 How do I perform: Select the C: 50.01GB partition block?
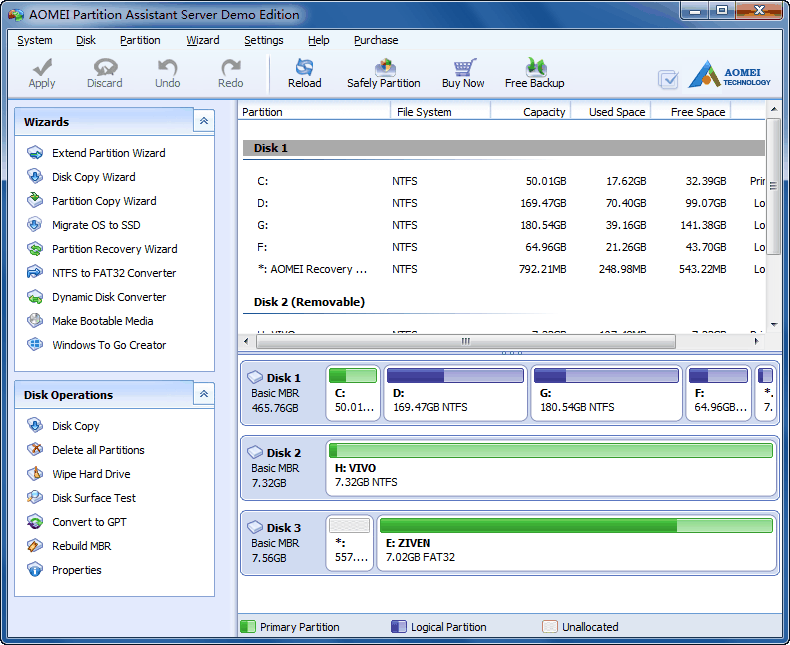[x=353, y=393]
